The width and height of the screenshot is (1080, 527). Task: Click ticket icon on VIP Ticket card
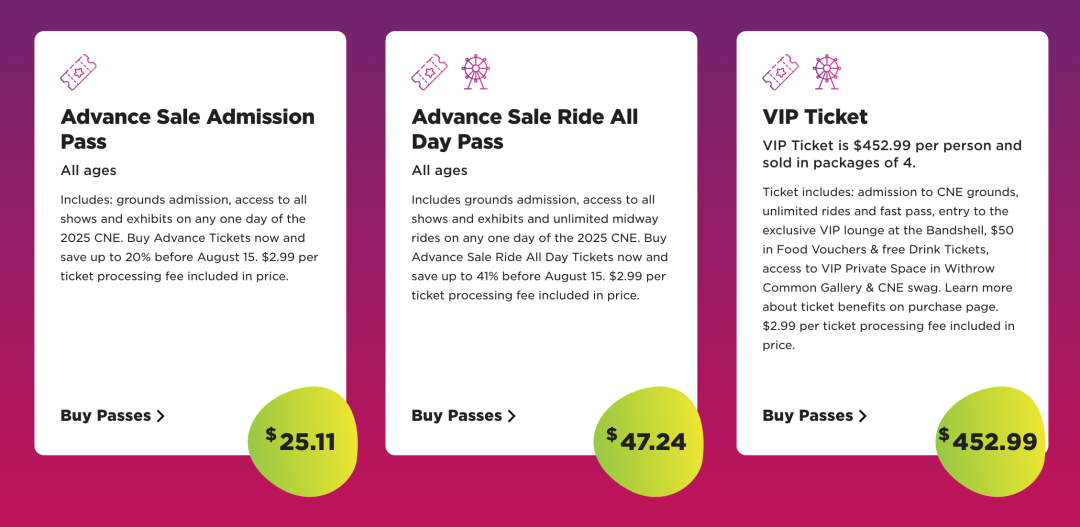point(781,72)
